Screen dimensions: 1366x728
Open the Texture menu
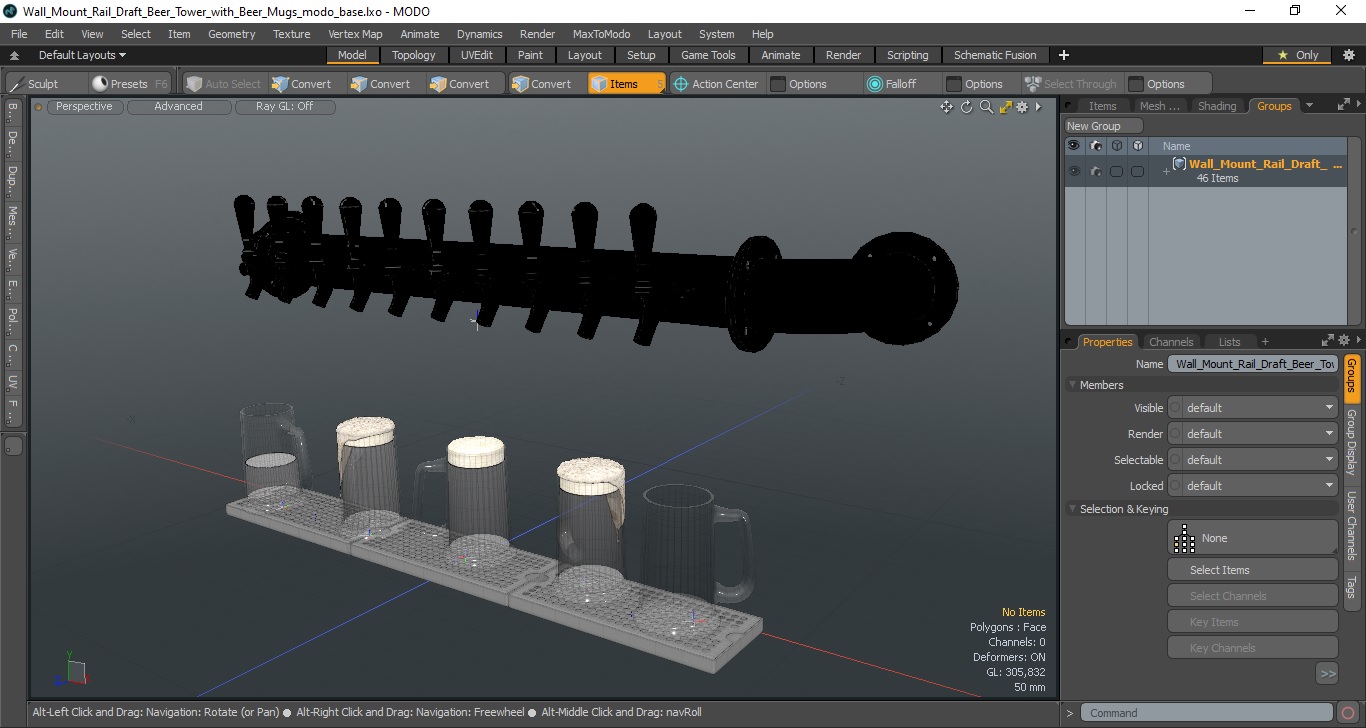(291, 34)
